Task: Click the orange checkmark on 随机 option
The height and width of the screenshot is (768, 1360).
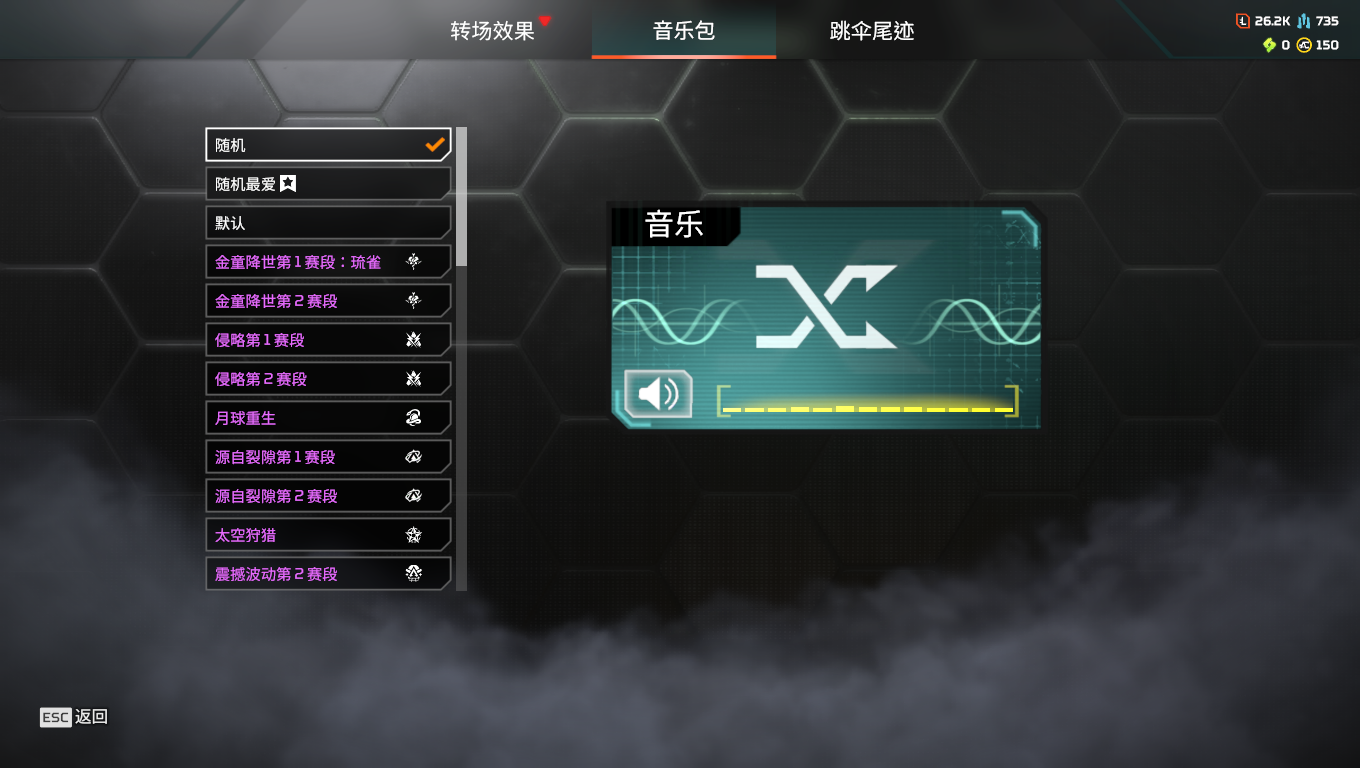Action: coord(435,145)
